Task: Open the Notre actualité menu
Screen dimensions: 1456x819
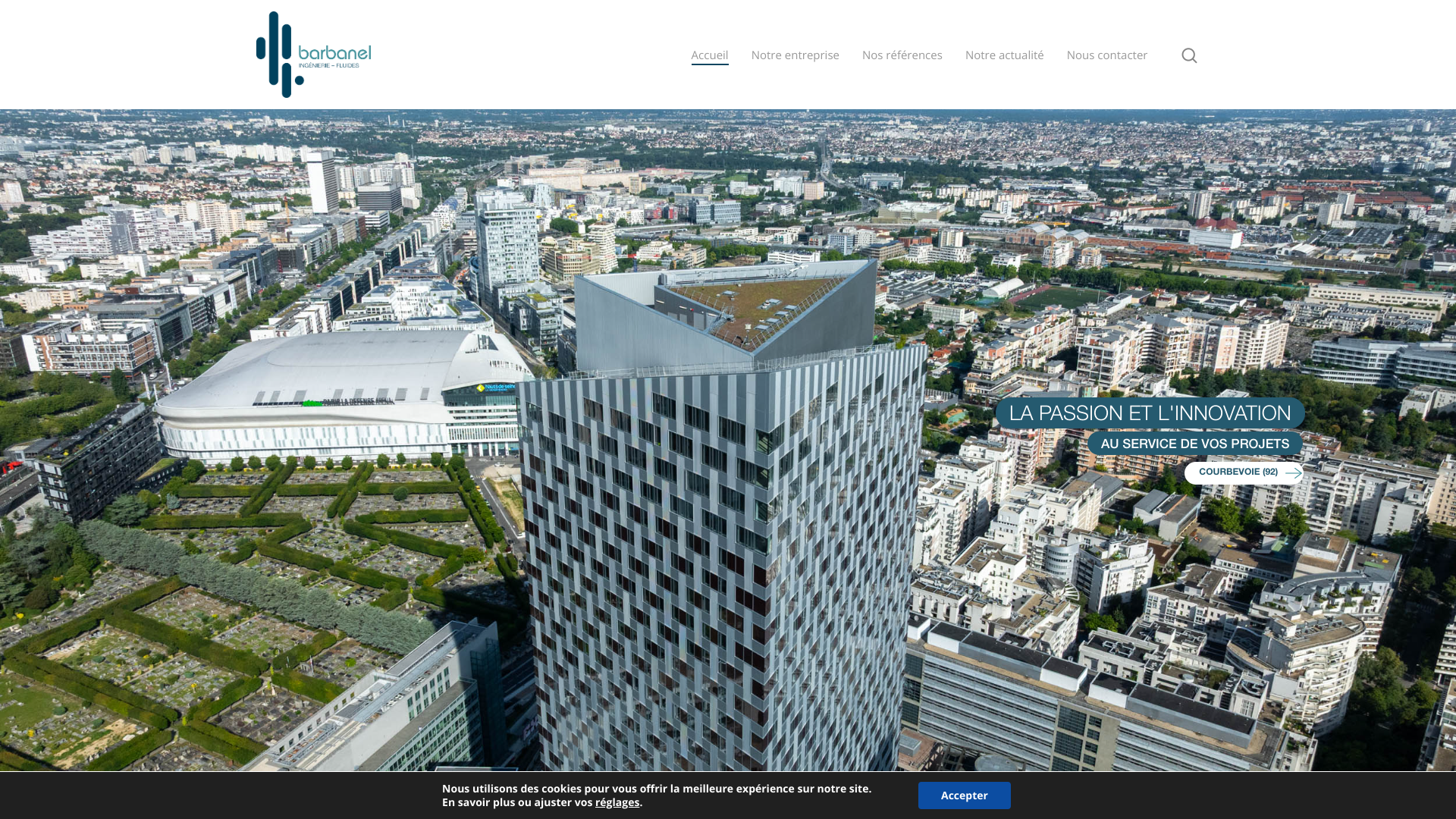Action: [x=1004, y=55]
